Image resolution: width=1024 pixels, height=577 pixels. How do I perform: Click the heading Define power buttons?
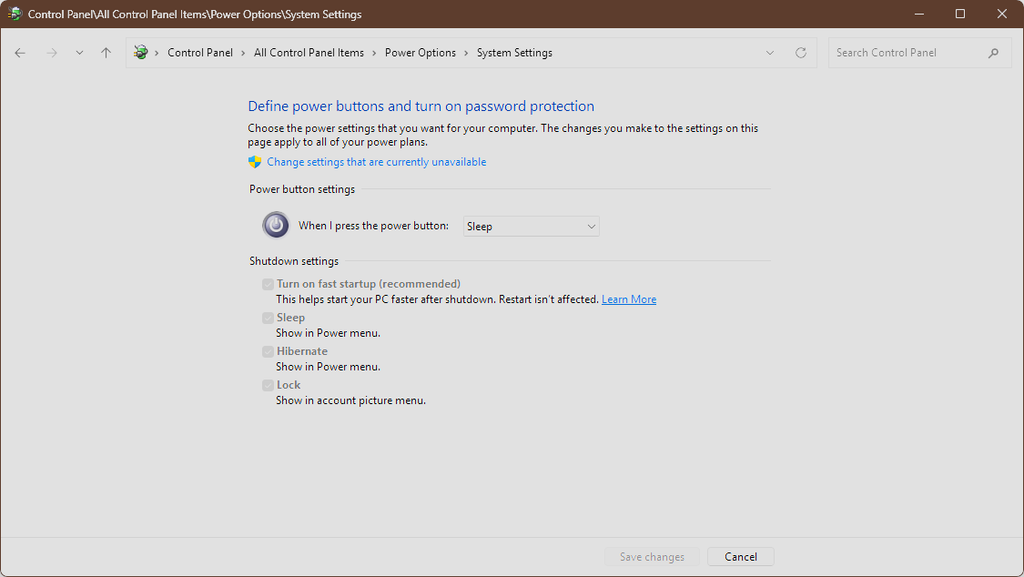point(421,106)
